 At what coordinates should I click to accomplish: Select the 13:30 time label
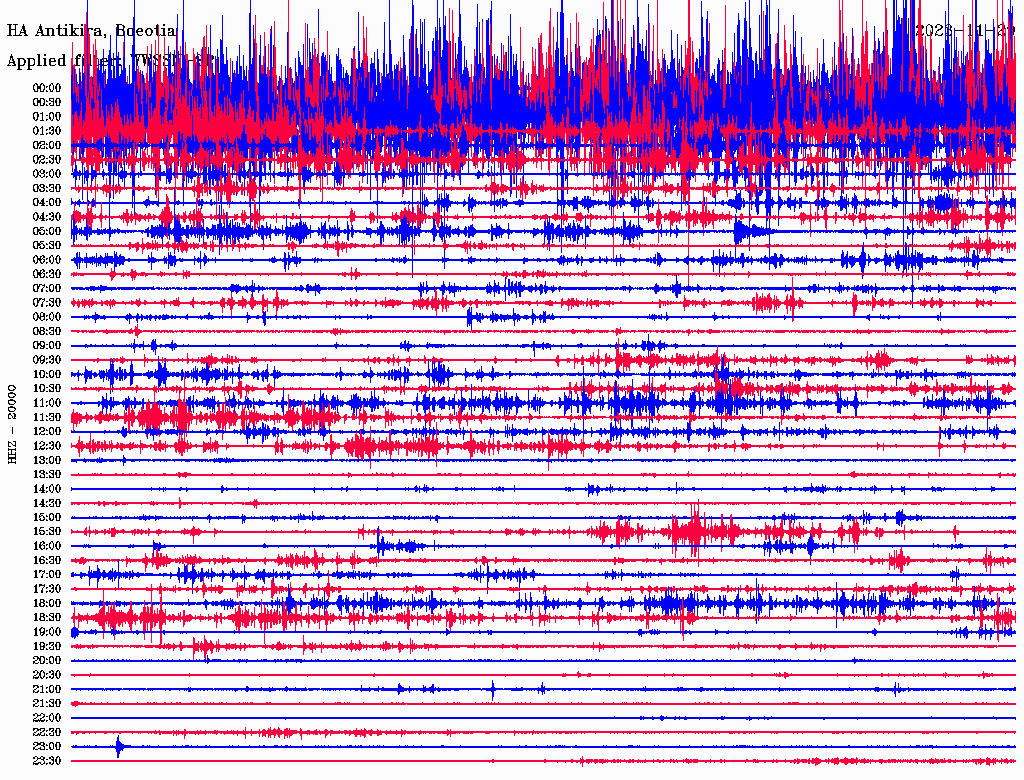[x=47, y=475]
